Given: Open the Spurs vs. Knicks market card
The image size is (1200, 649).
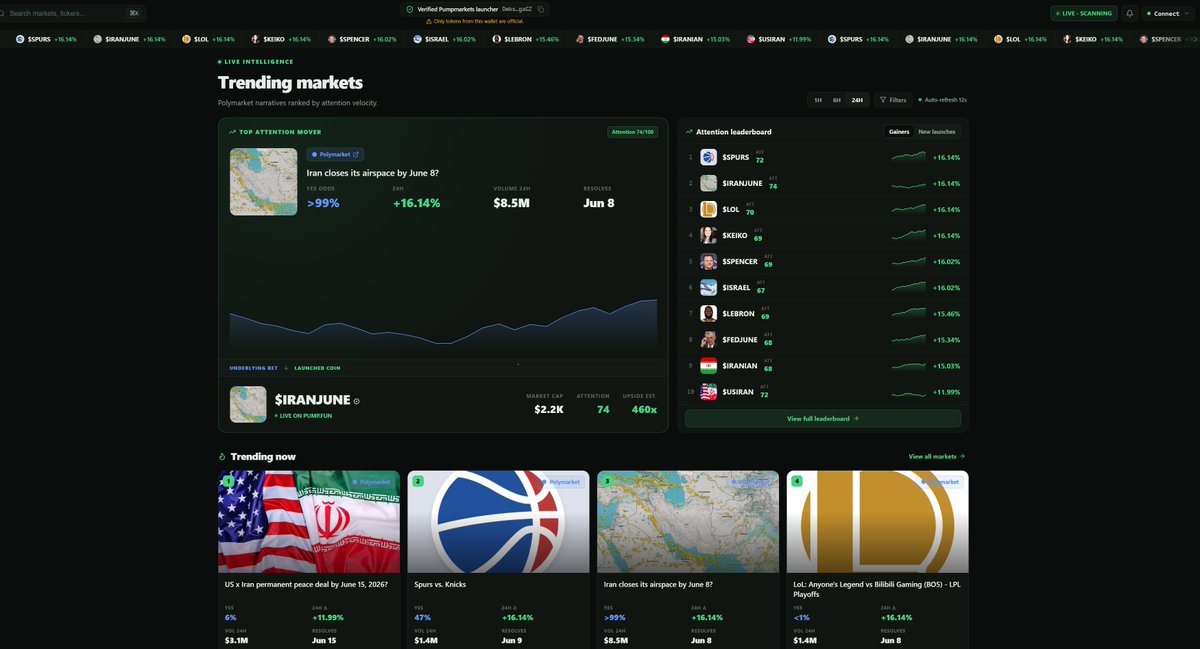Looking at the screenshot, I should pos(498,560).
